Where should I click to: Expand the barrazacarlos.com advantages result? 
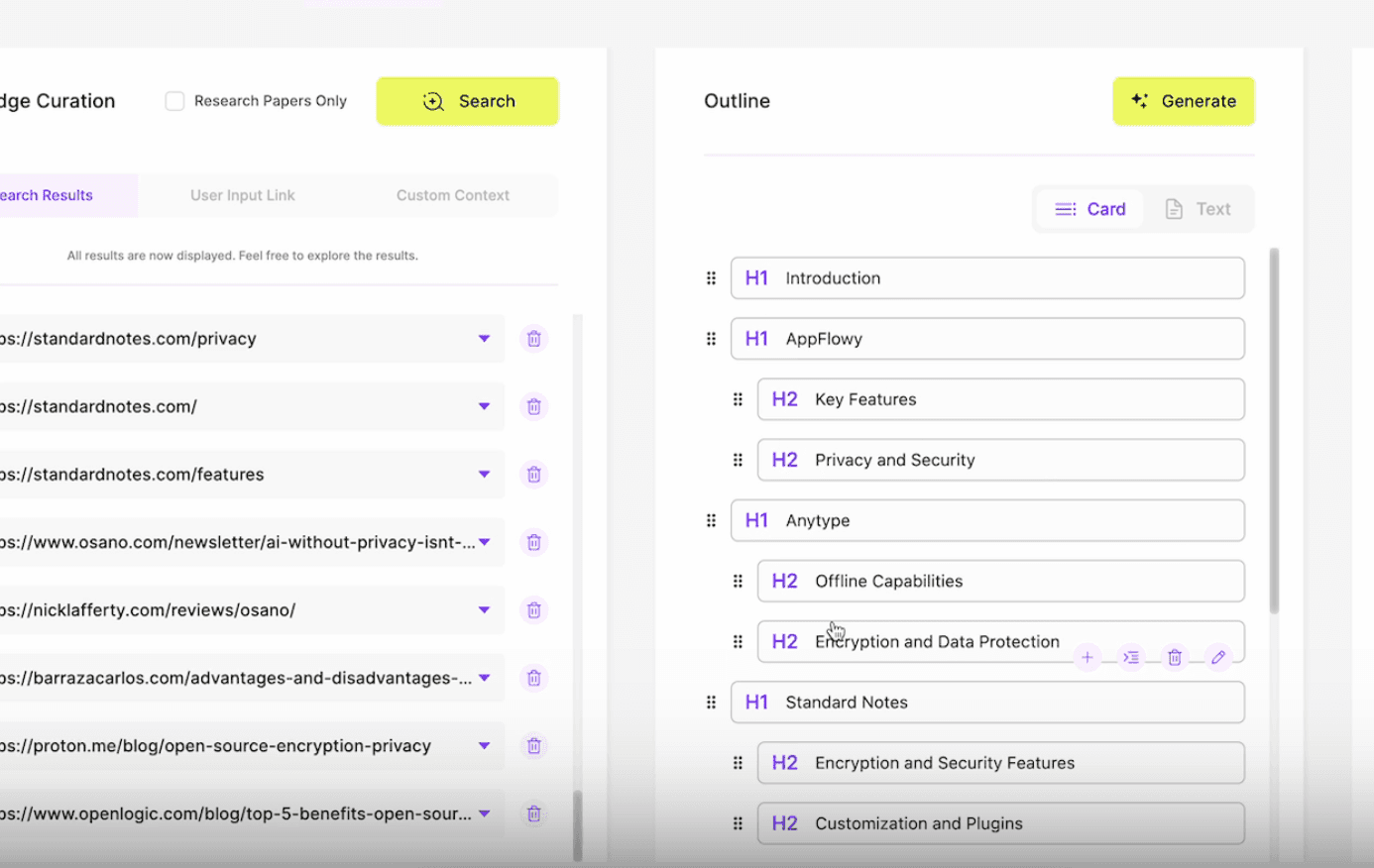tap(484, 678)
